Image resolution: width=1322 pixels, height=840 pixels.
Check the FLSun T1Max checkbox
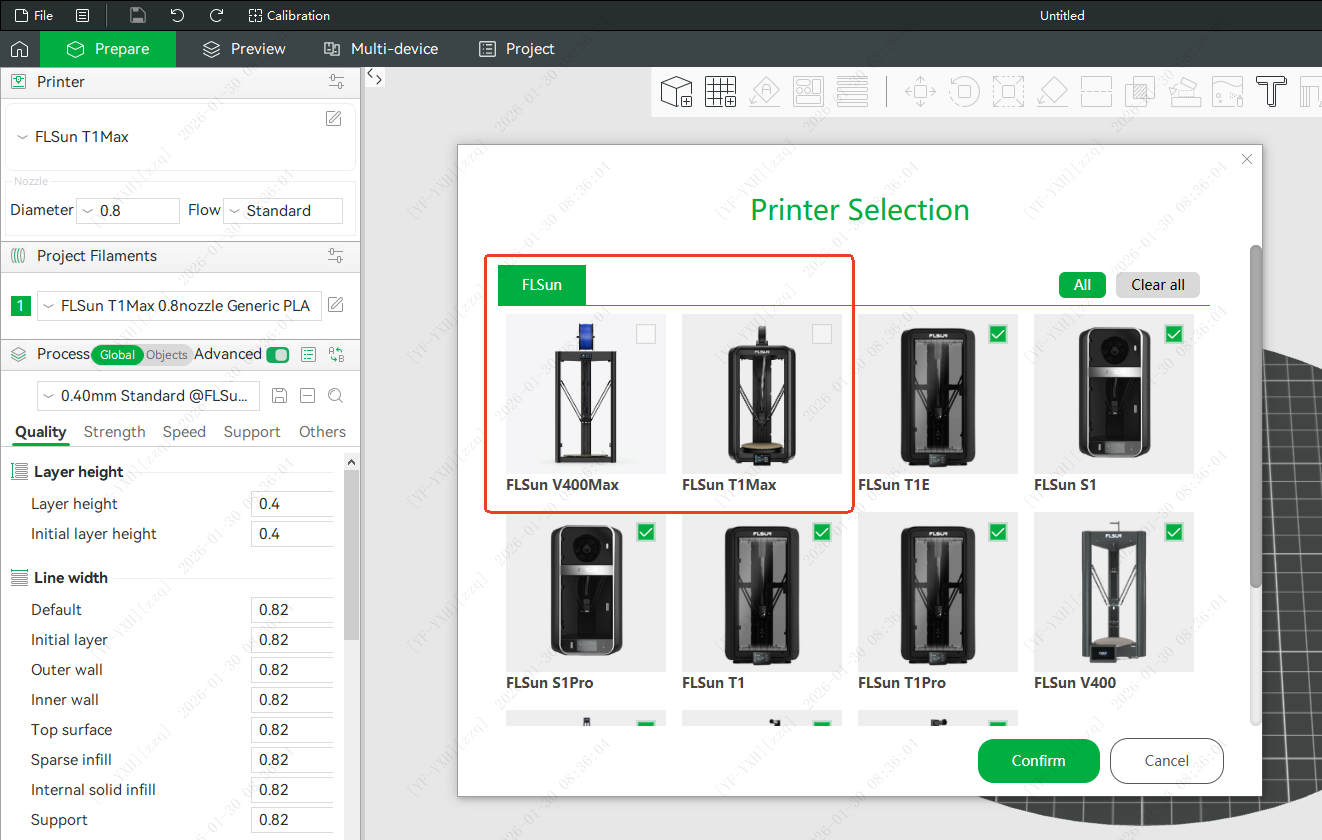(822, 334)
